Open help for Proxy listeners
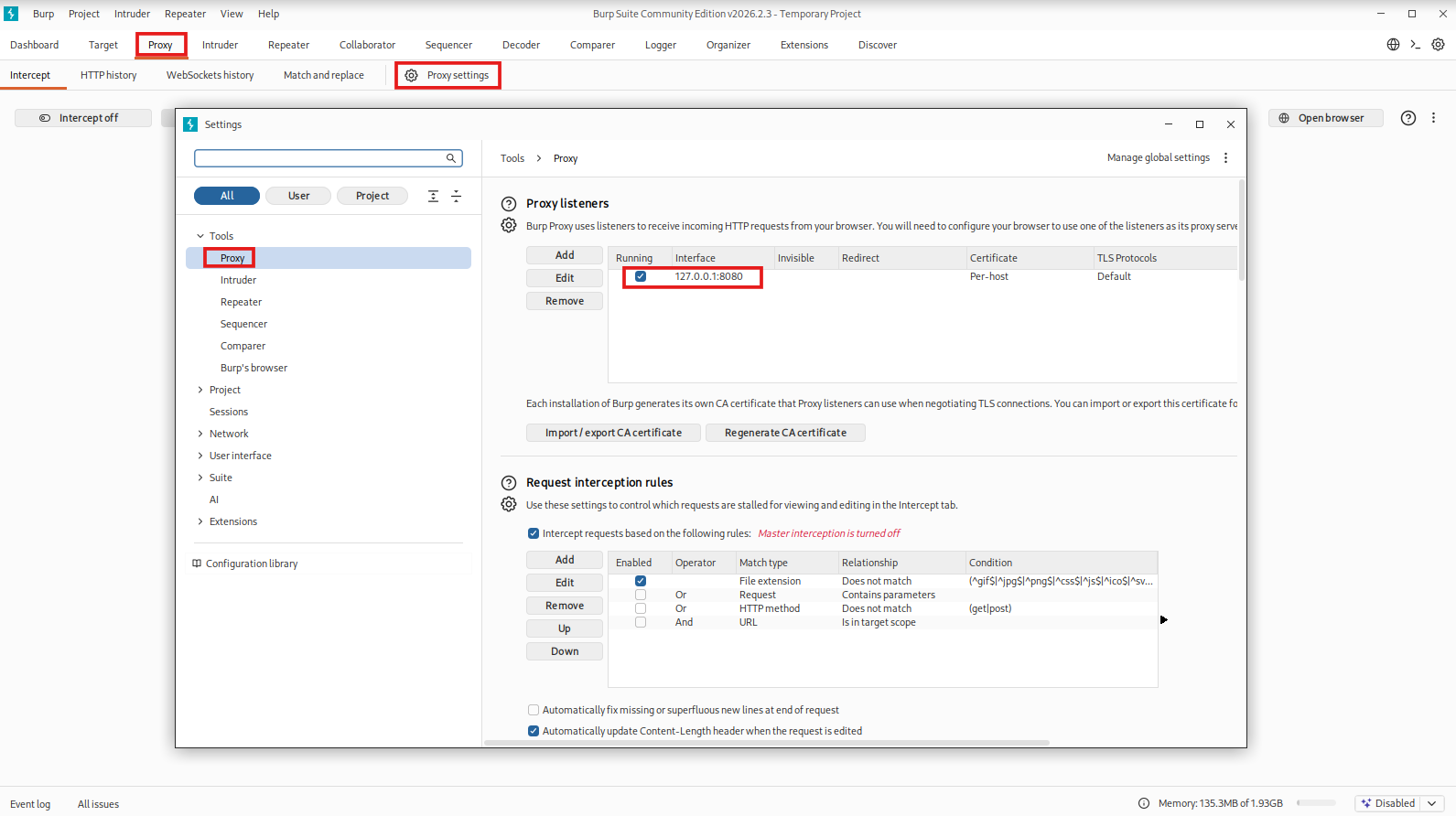 point(509,204)
